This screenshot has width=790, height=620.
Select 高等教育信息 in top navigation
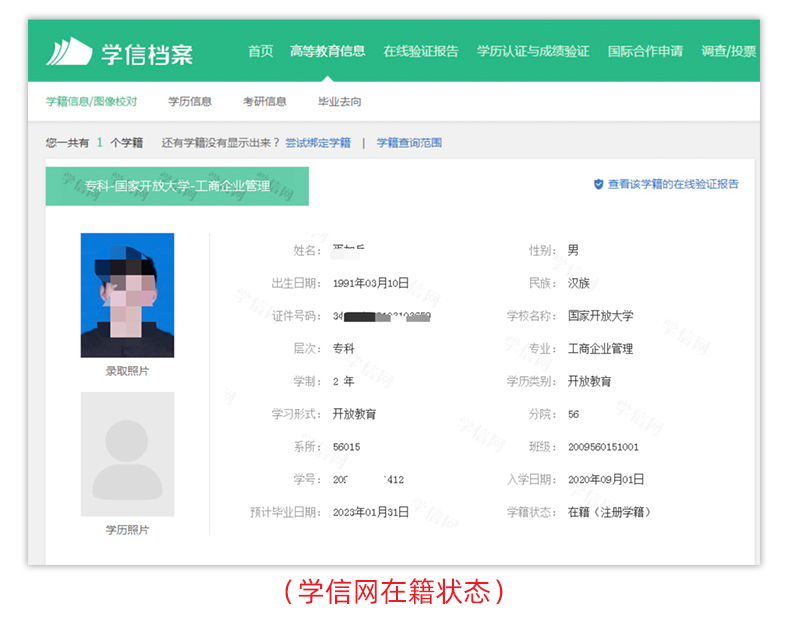click(x=327, y=51)
